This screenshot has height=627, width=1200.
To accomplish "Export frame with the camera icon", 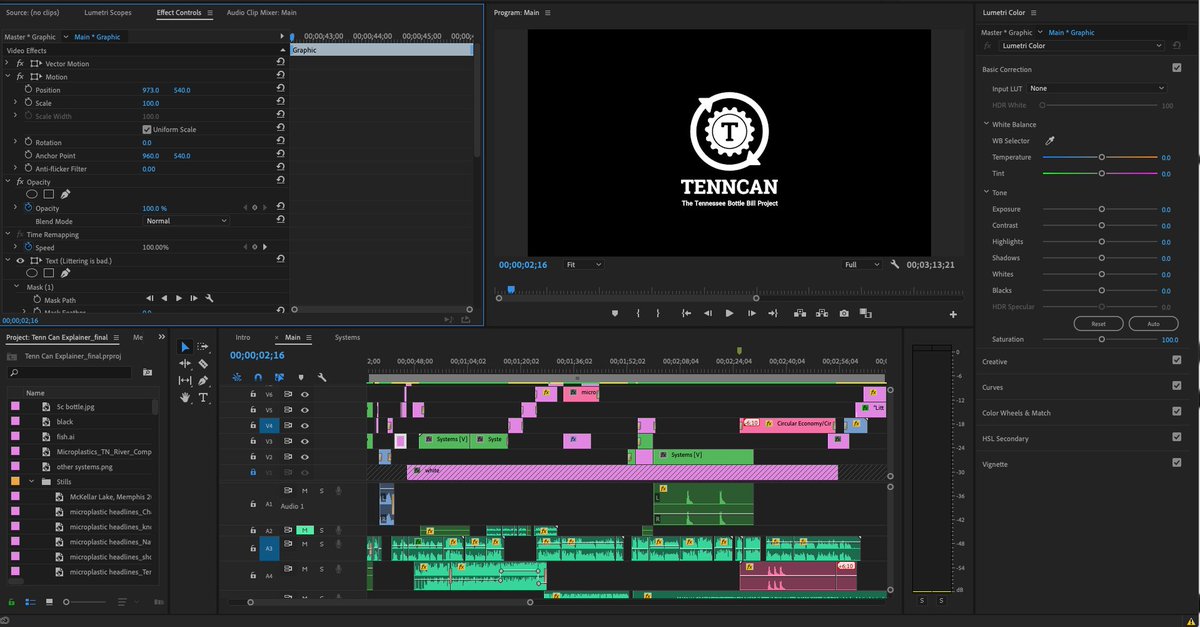I will point(844,313).
